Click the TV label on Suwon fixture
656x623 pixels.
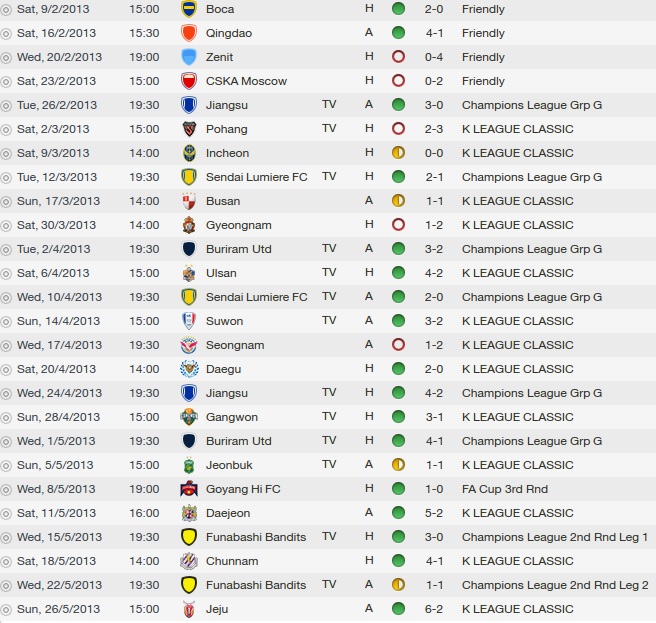329,321
